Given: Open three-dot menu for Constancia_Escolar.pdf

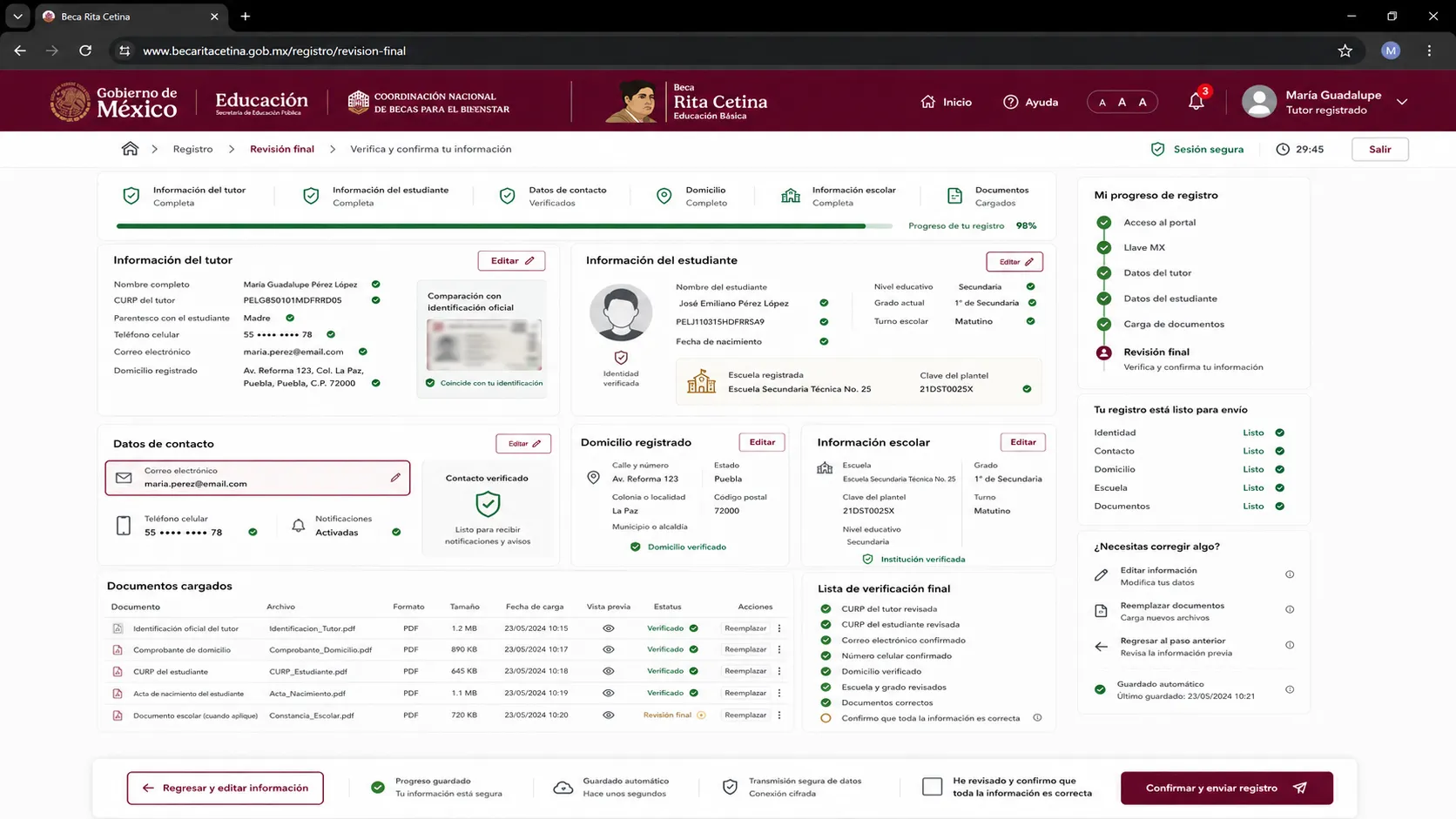Looking at the screenshot, I should [x=779, y=715].
